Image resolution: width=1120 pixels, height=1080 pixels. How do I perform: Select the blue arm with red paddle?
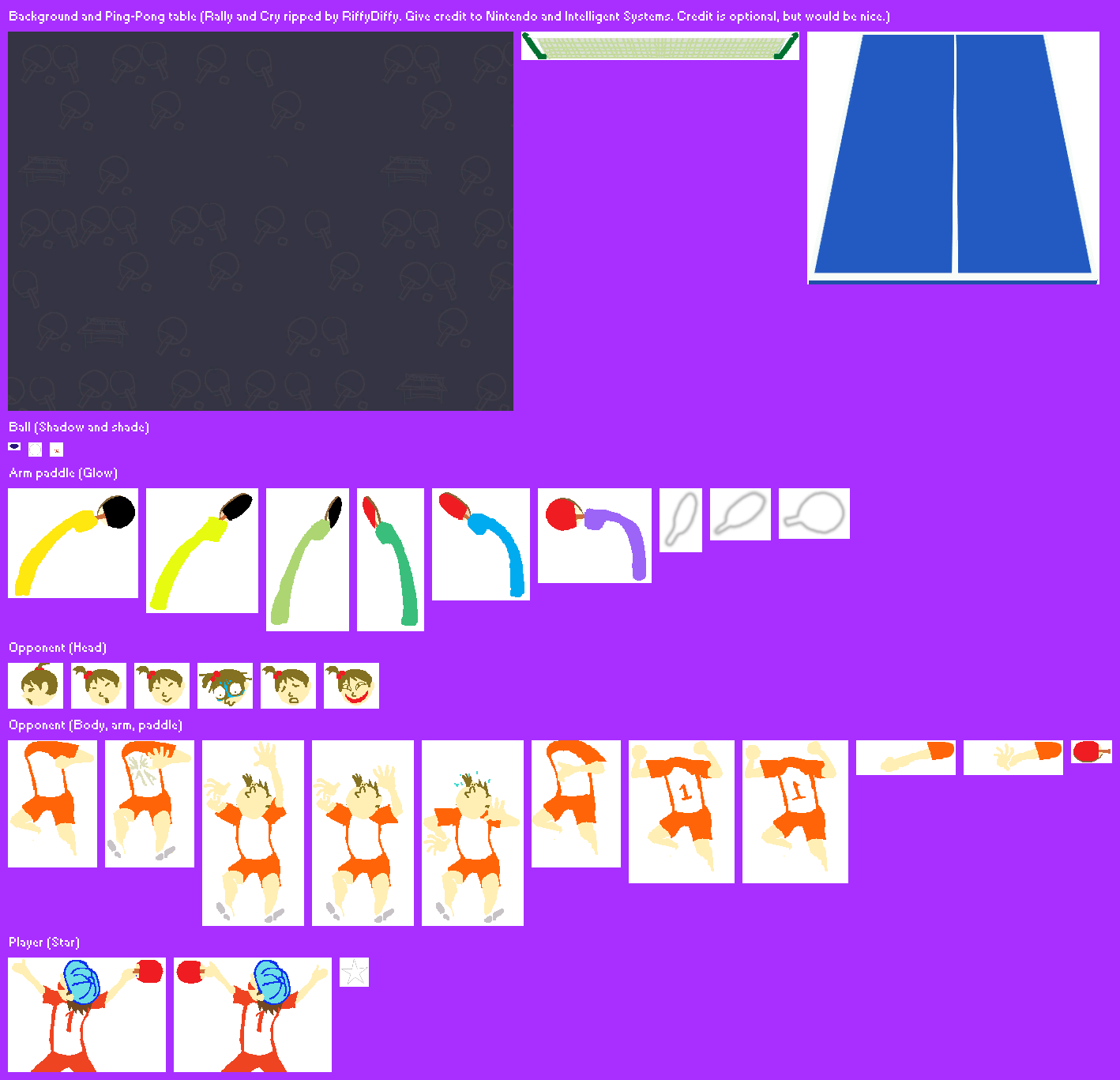pyautogui.click(x=481, y=544)
